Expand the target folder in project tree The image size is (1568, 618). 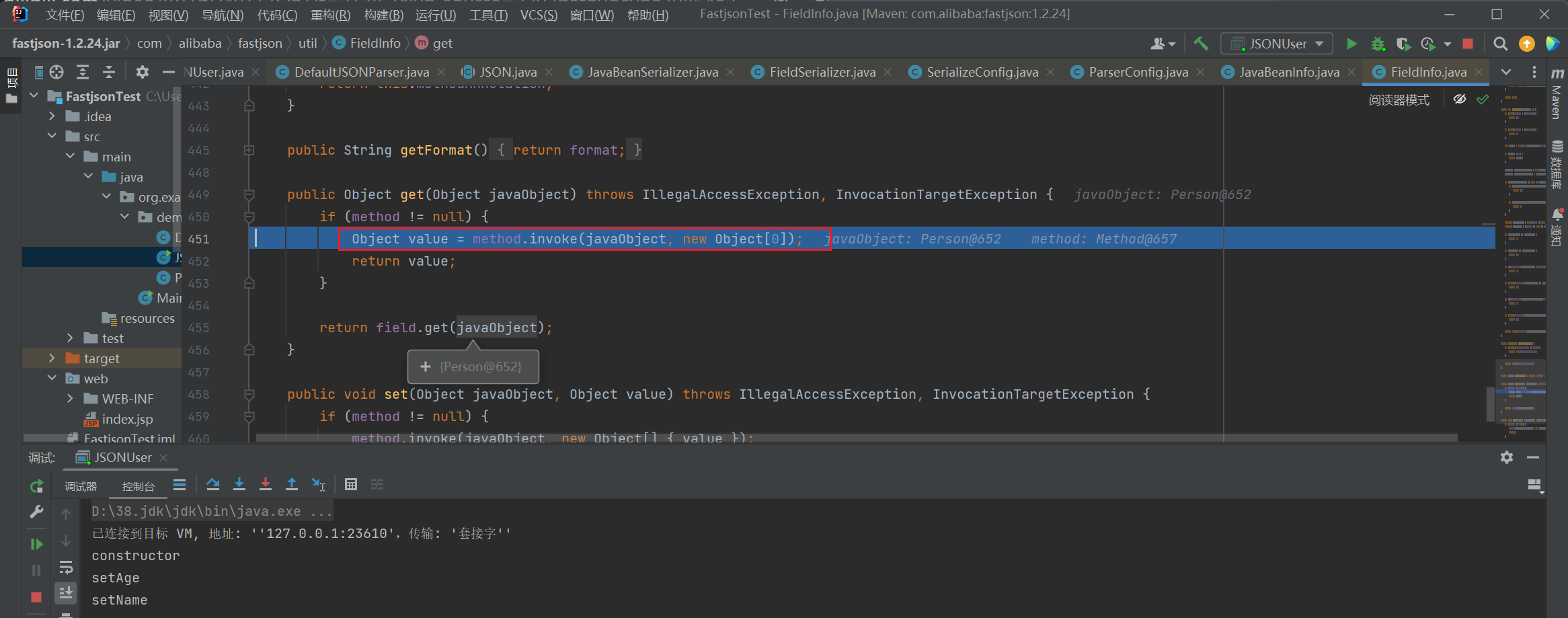[x=52, y=358]
